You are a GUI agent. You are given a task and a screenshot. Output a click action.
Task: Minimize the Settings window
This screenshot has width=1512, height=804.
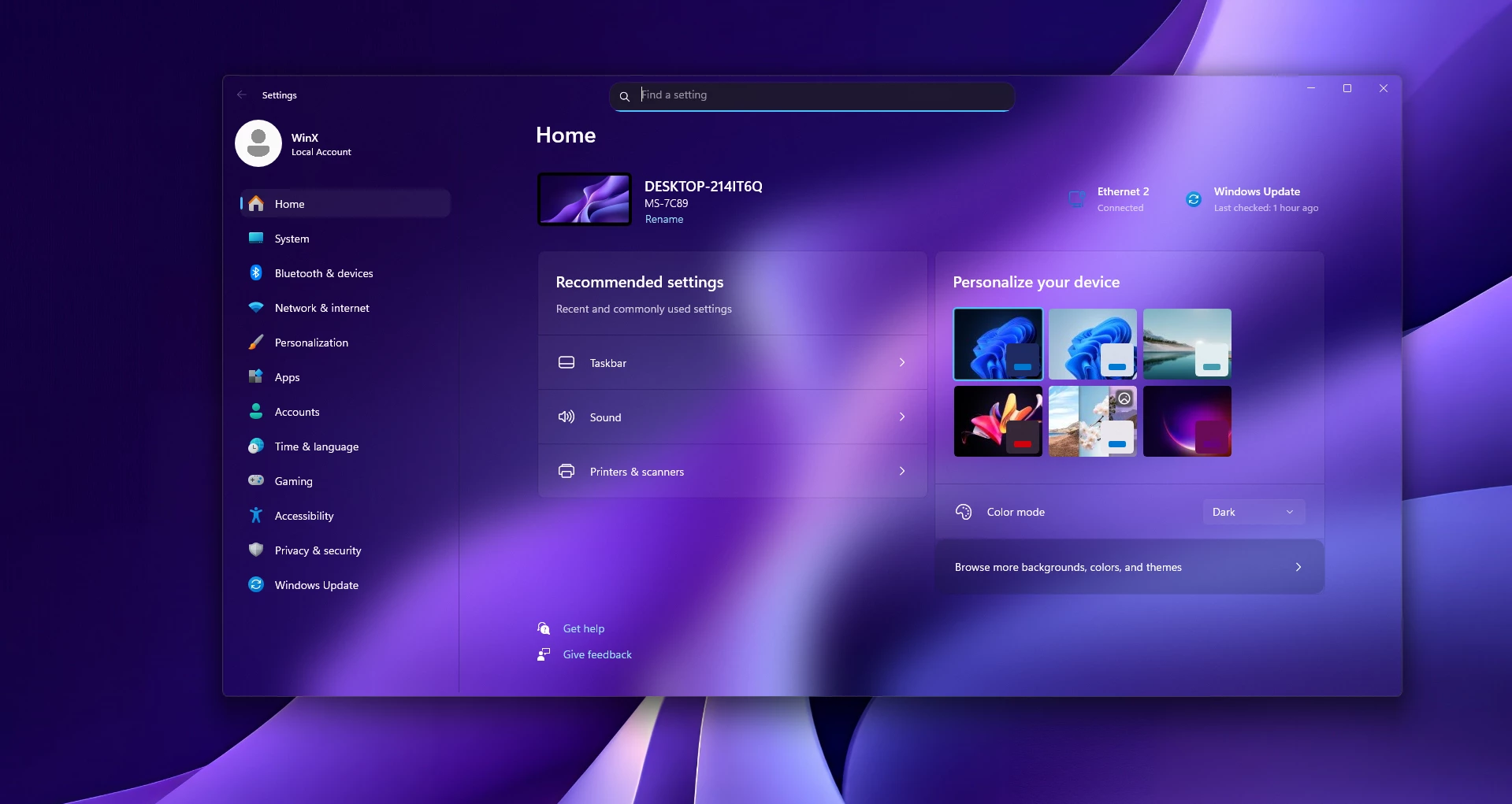[x=1311, y=88]
